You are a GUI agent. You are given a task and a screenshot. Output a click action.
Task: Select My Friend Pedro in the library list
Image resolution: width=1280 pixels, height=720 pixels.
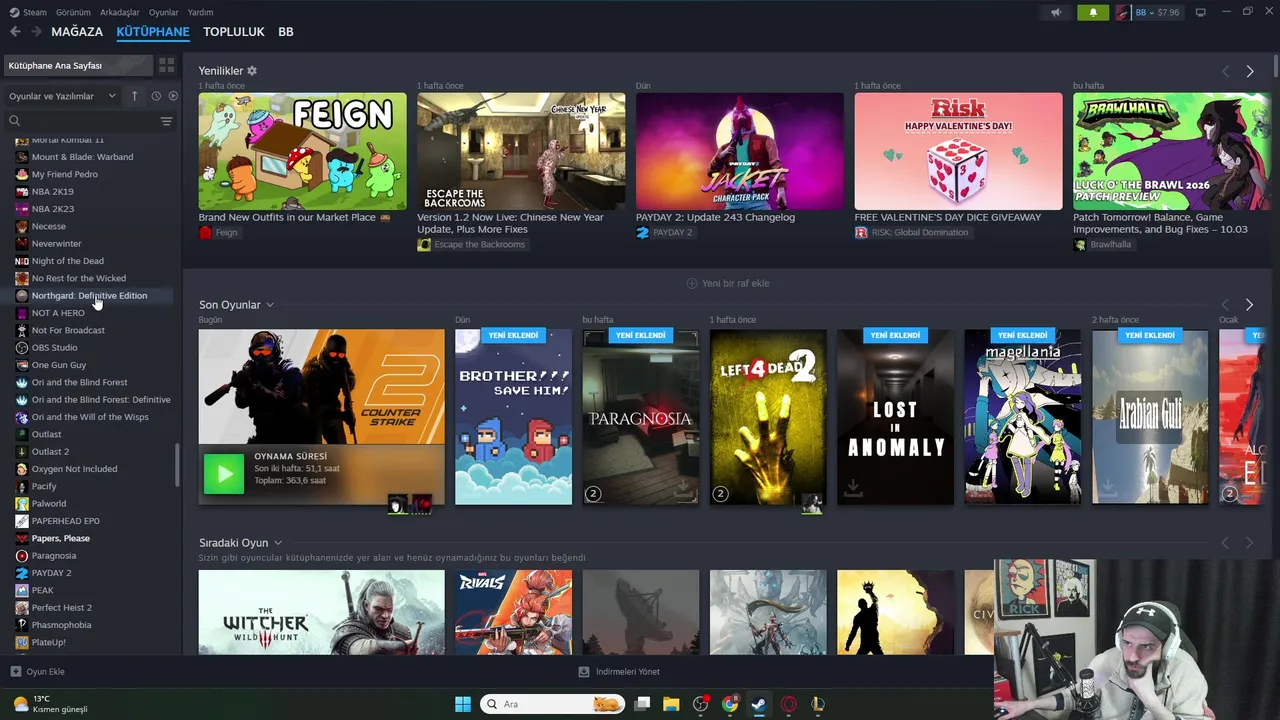(x=65, y=174)
